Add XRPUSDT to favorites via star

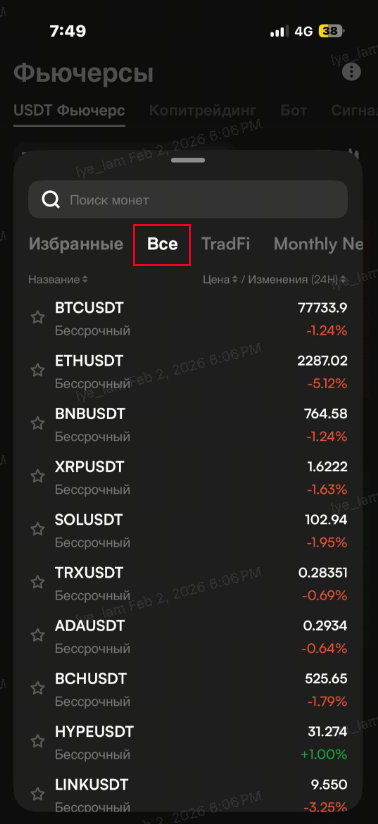point(37,476)
